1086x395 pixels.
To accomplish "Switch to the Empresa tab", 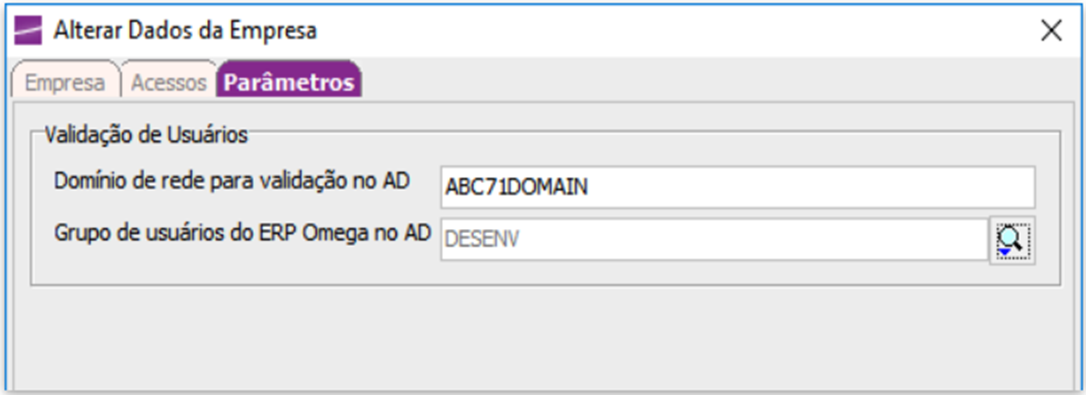I will pyautogui.click(x=64, y=83).
